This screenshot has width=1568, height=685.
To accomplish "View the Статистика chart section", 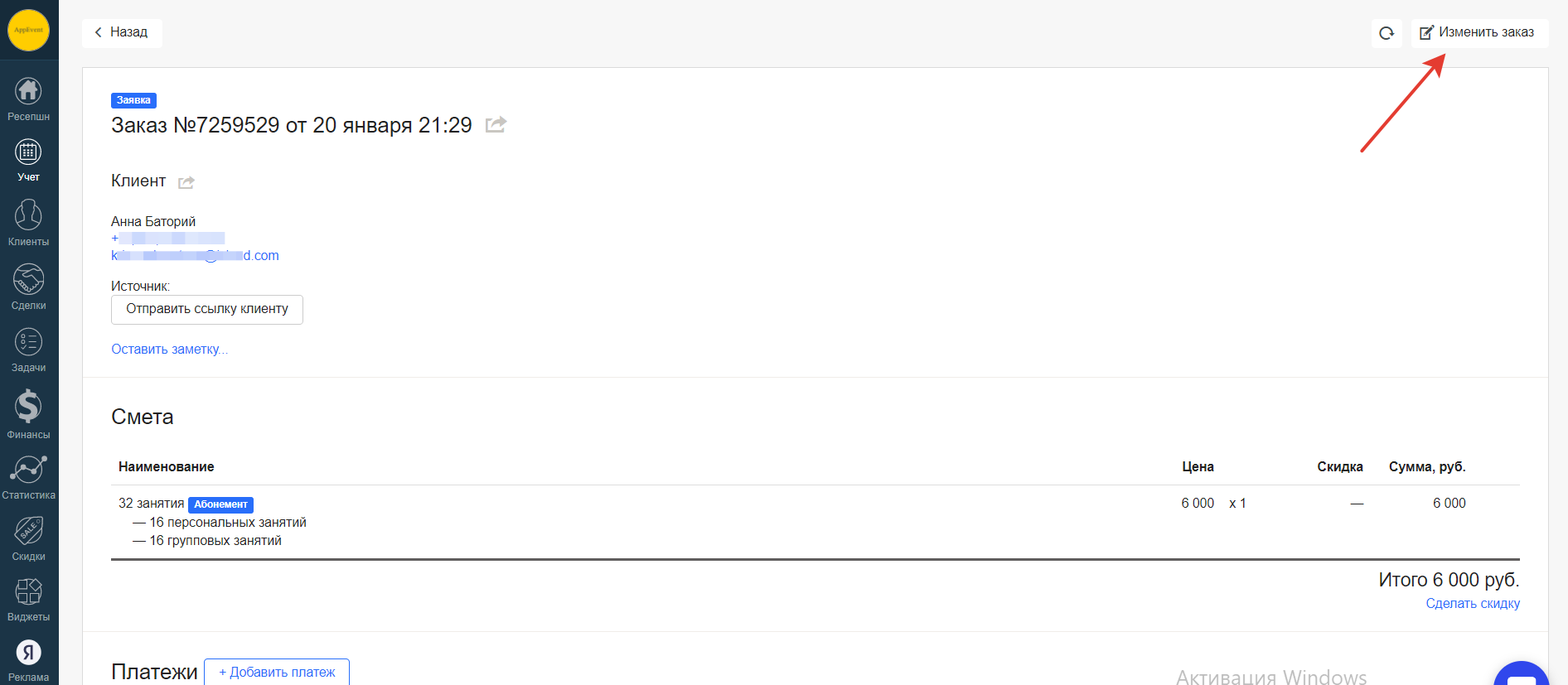I will 28,476.
